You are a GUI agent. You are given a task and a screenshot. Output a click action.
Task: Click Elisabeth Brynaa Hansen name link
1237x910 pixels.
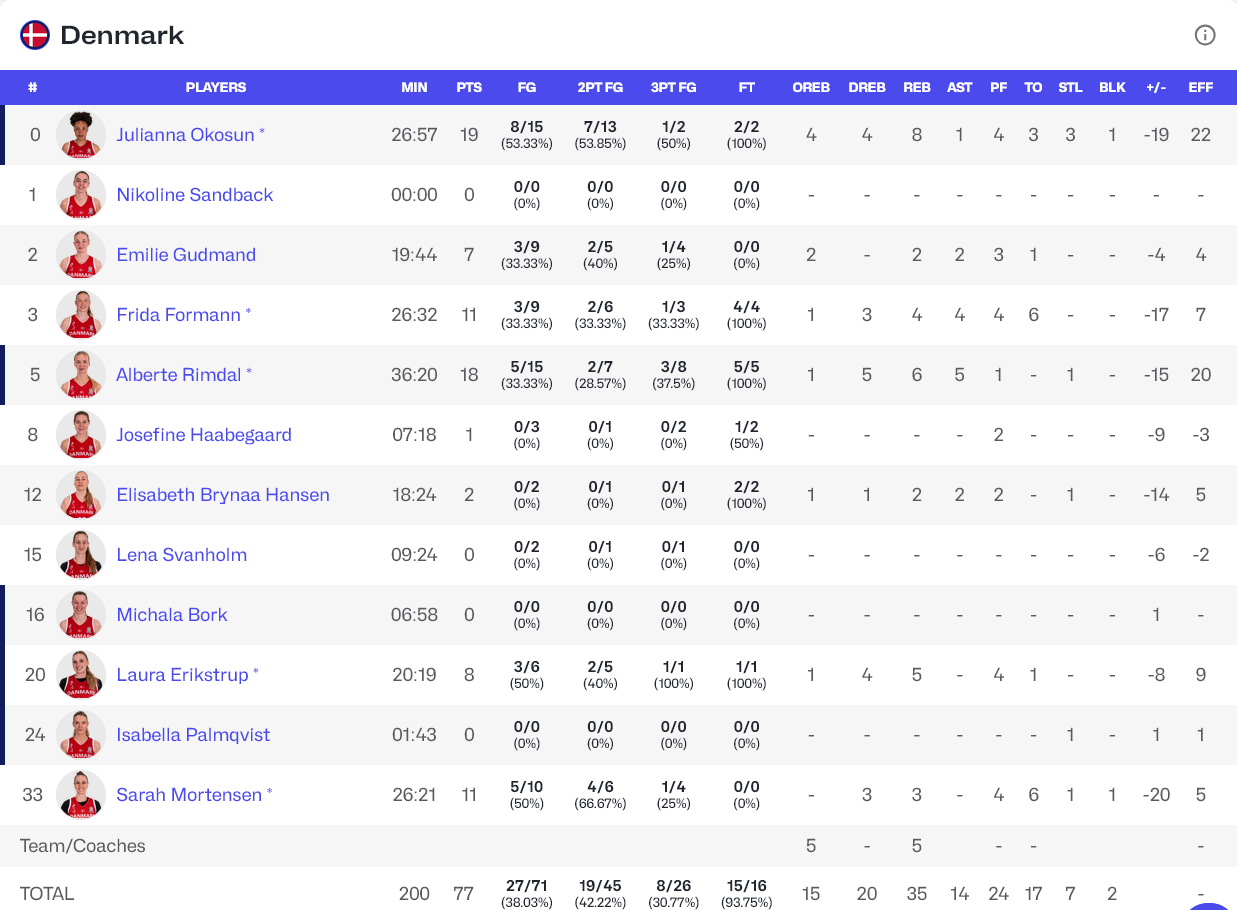(x=223, y=495)
